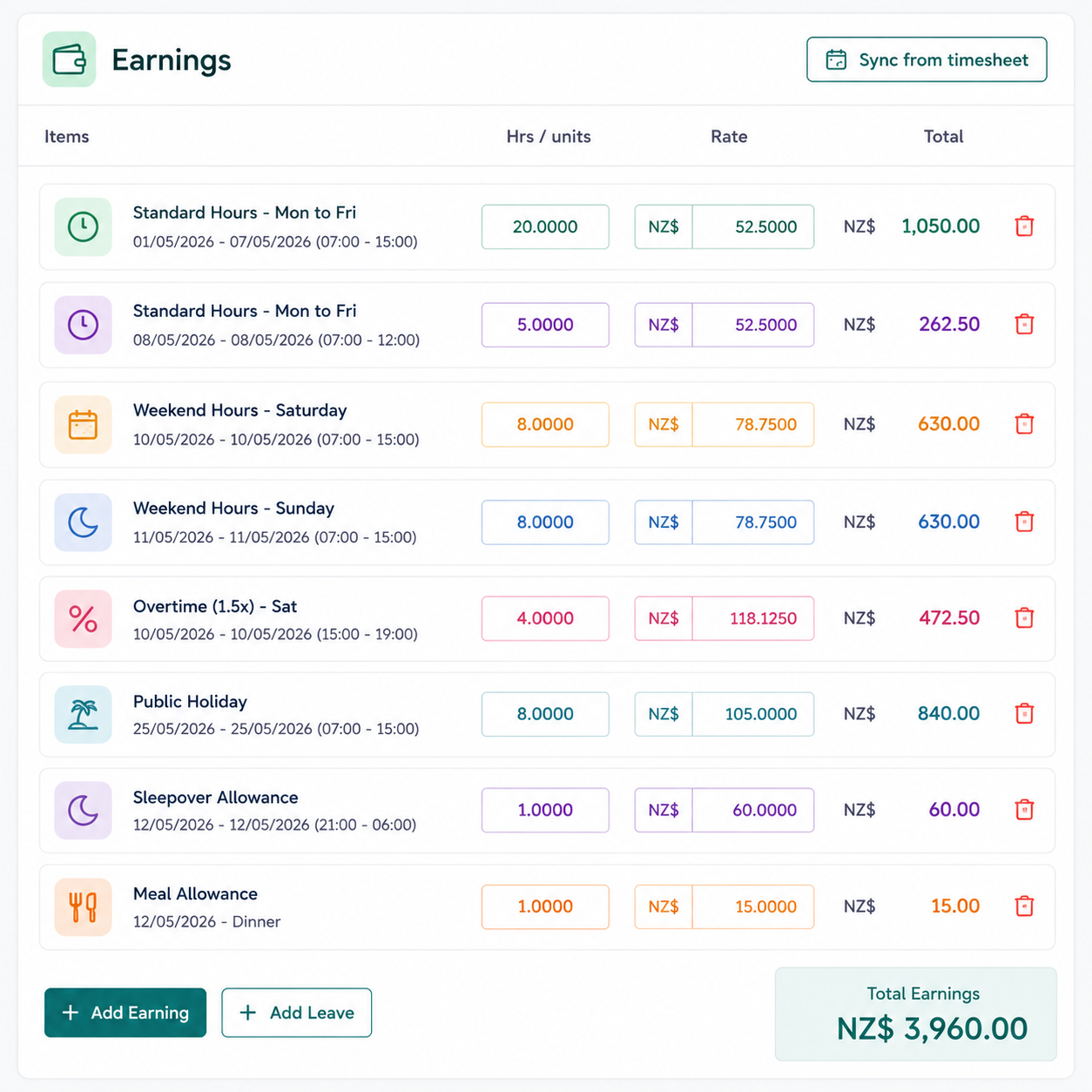Remove the Sleepover Allowance entry
Image resolution: width=1092 pixels, height=1092 pixels.
(x=1024, y=809)
